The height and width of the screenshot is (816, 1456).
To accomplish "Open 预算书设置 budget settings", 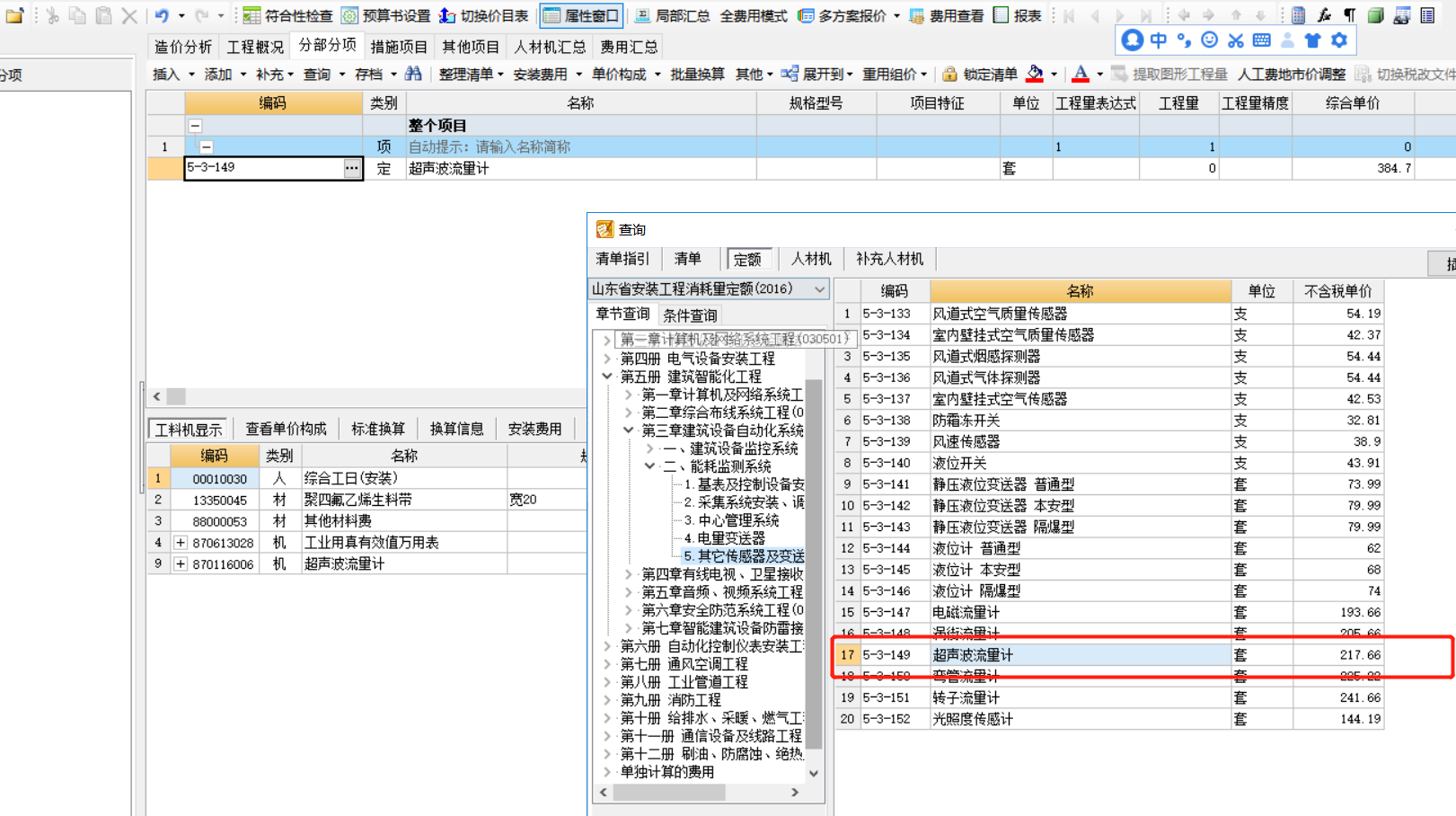I will coord(386,15).
